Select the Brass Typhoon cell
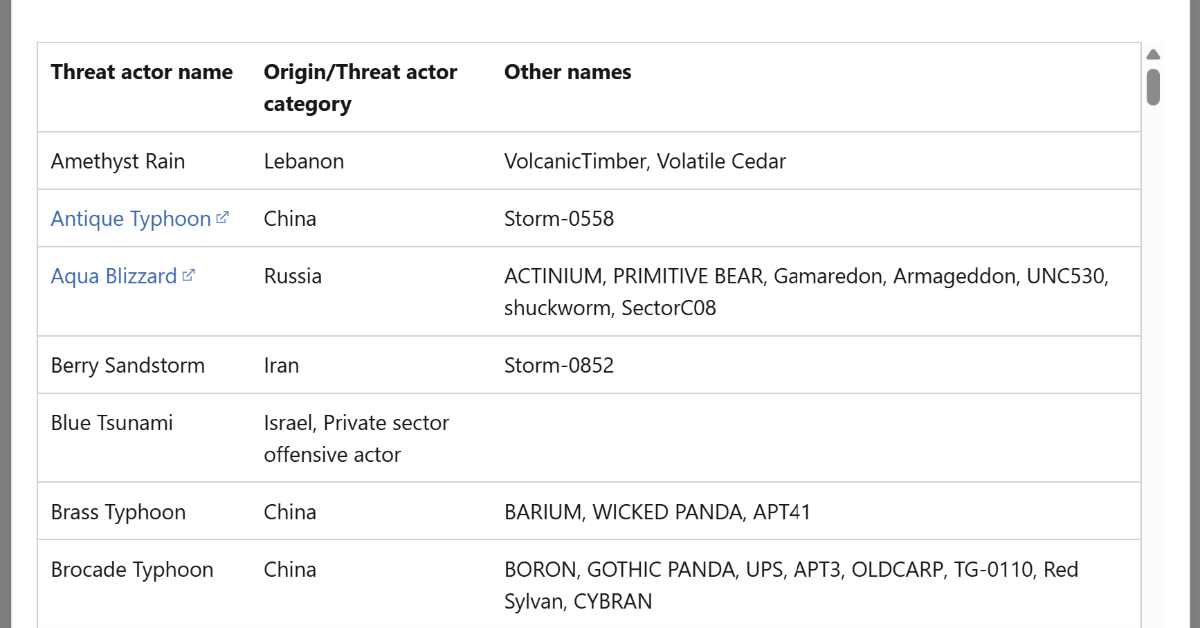 (x=118, y=512)
